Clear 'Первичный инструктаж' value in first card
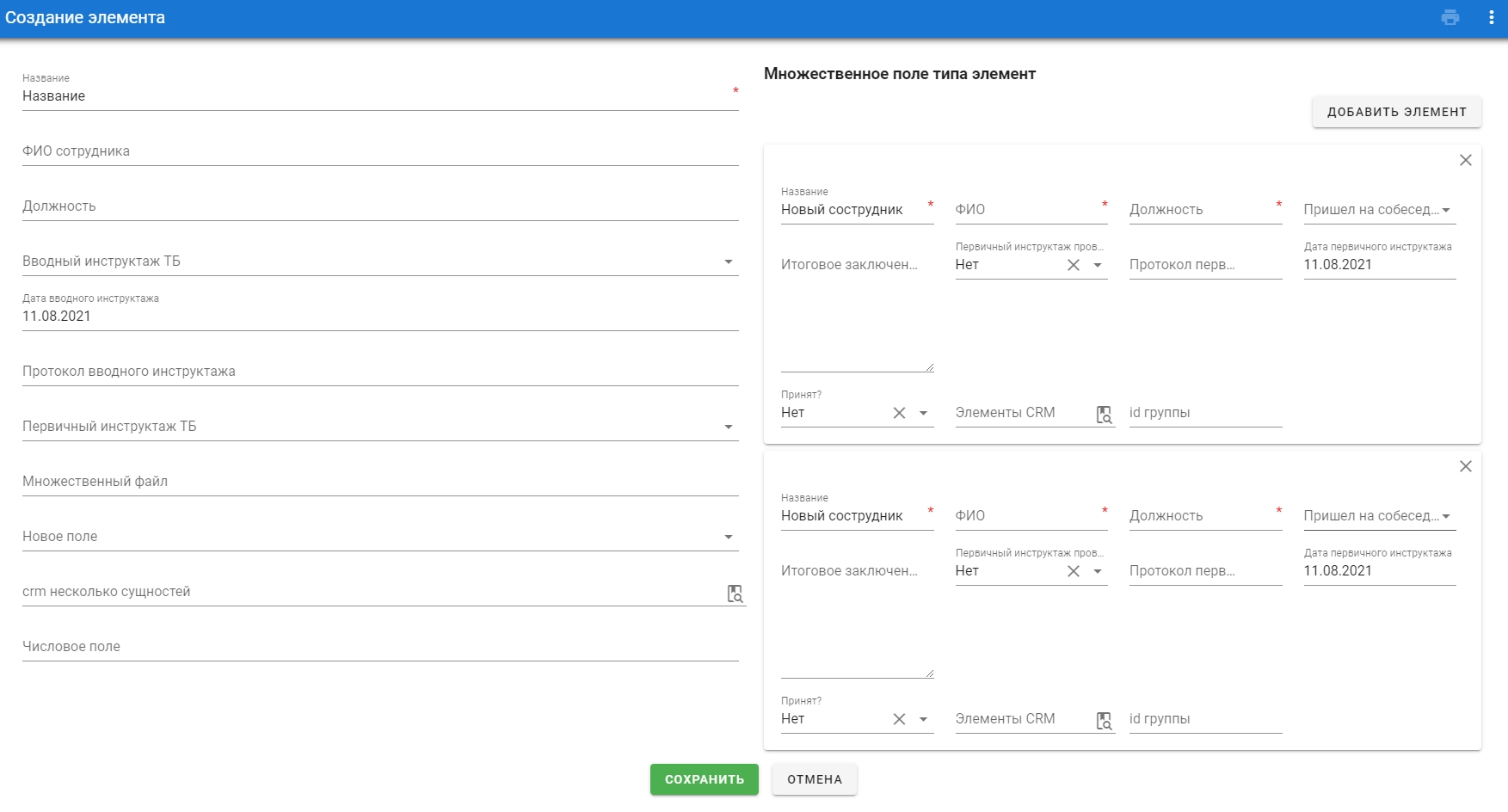Viewport: 1508px width, 812px height. click(1074, 265)
